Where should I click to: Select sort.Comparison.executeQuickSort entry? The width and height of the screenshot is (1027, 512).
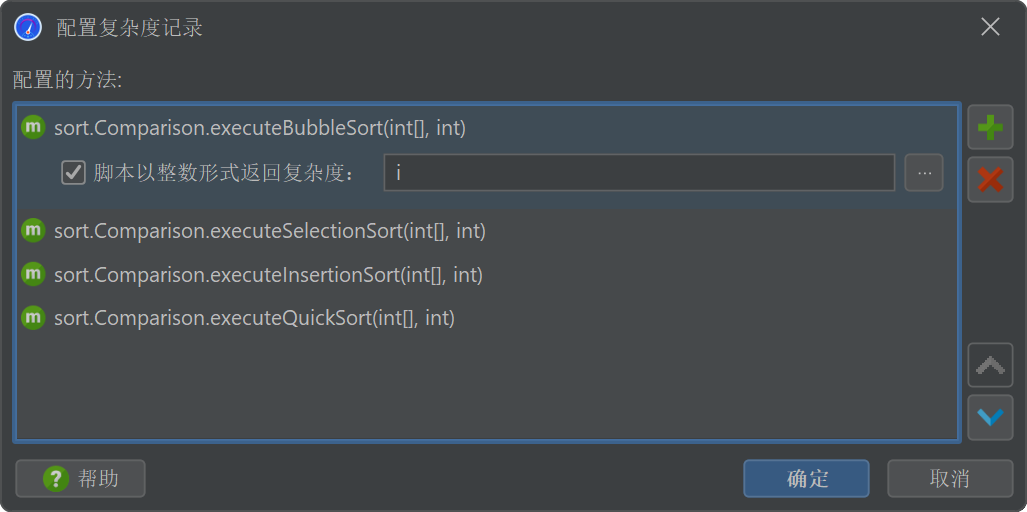tap(254, 318)
